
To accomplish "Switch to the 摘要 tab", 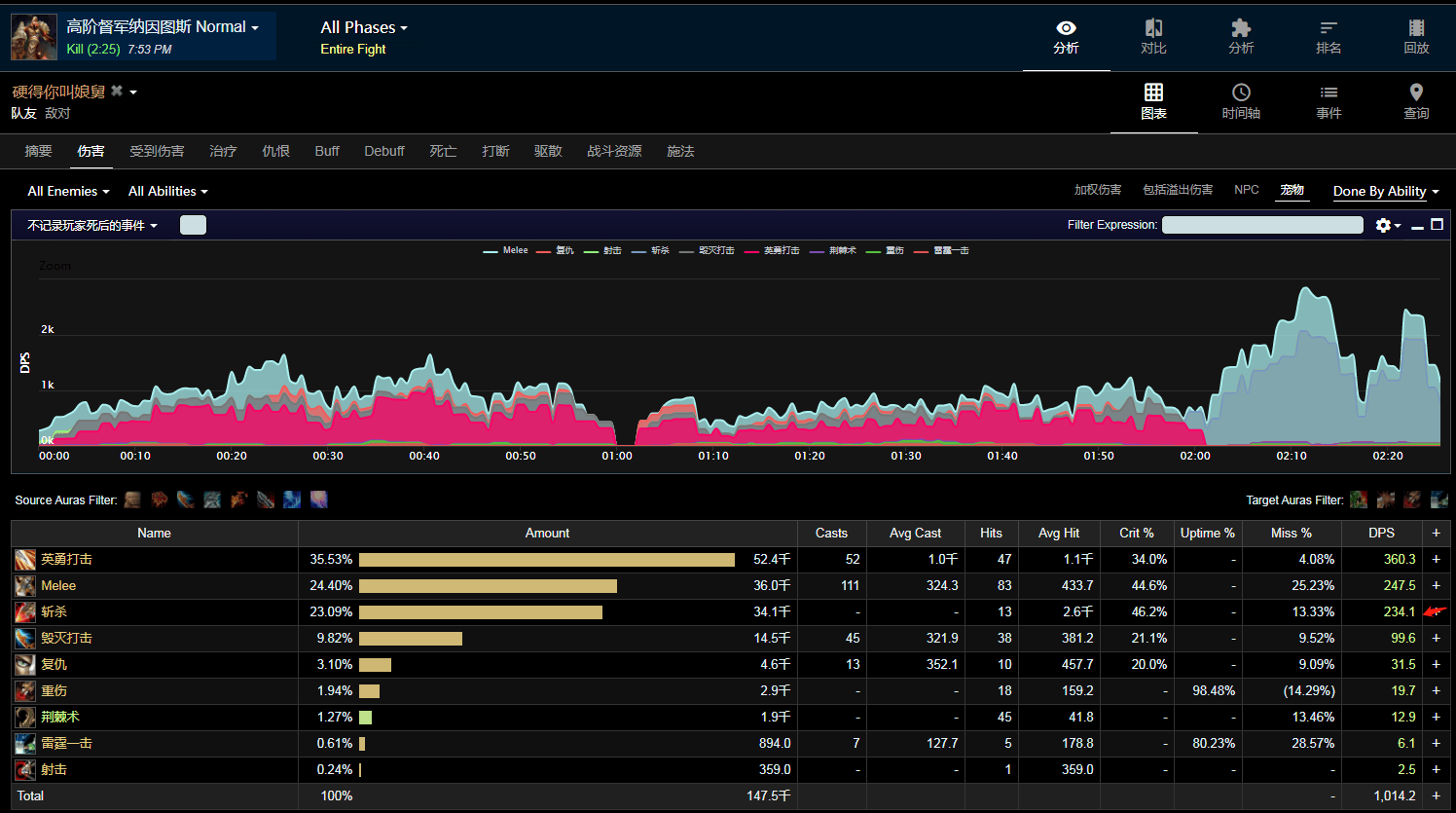I will click(x=38, y=151).
